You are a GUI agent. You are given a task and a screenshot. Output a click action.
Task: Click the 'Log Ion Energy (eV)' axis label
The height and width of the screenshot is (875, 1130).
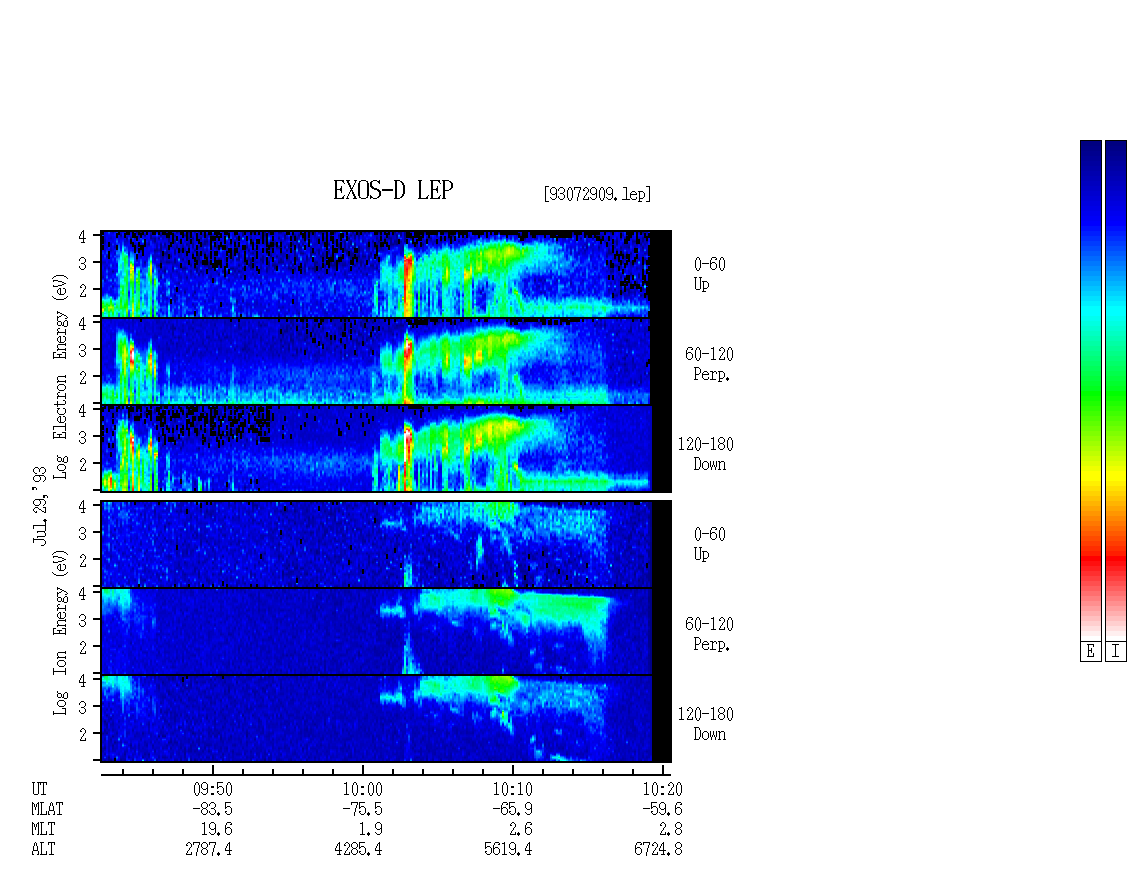60,633
